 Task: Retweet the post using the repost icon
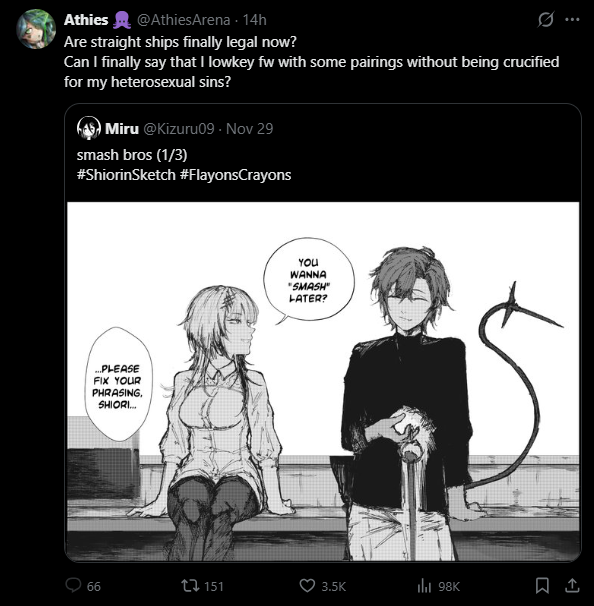191,586
